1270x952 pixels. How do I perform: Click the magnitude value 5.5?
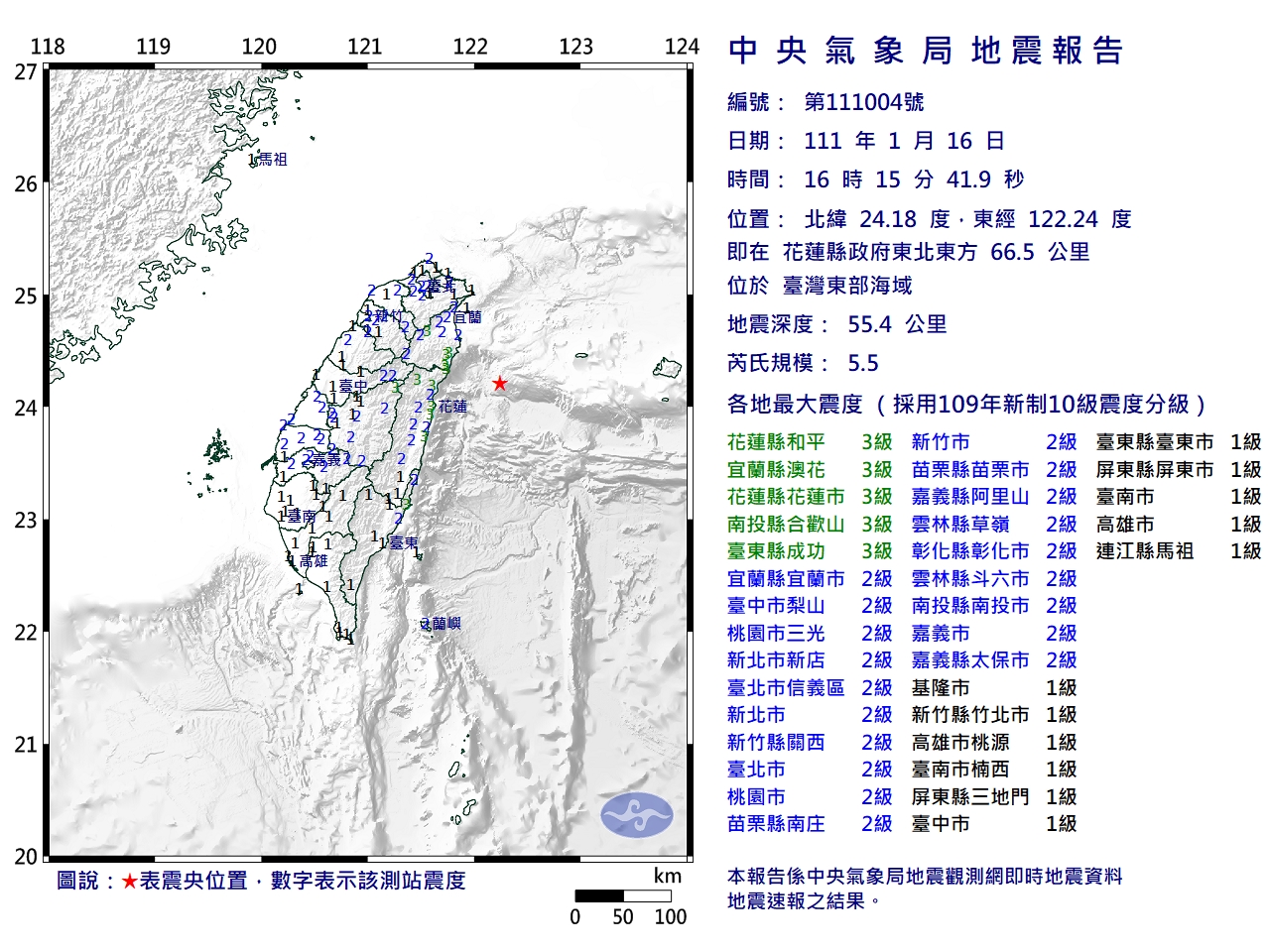coord(862,363)
